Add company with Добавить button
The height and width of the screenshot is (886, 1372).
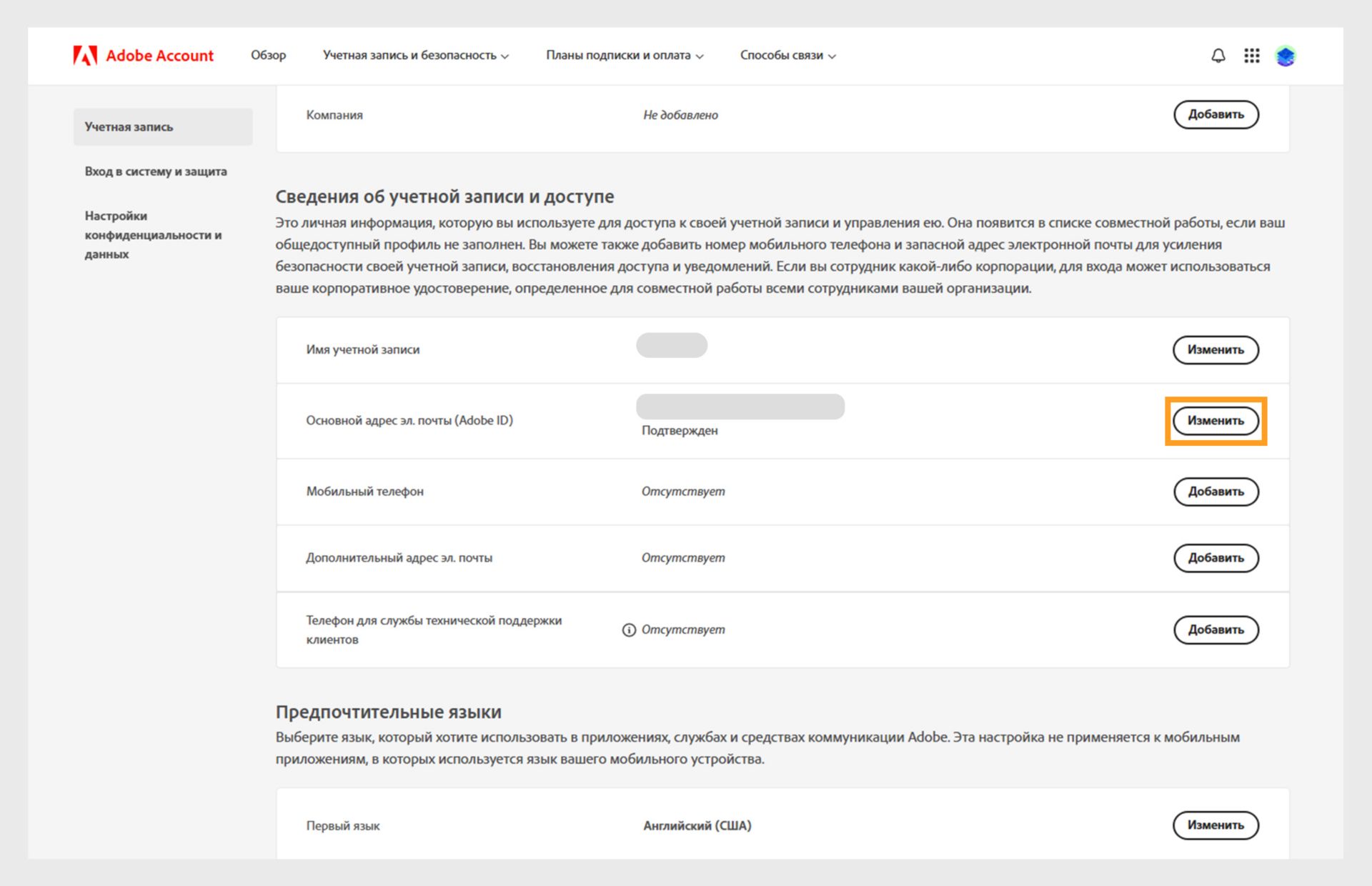point(1216,115)
